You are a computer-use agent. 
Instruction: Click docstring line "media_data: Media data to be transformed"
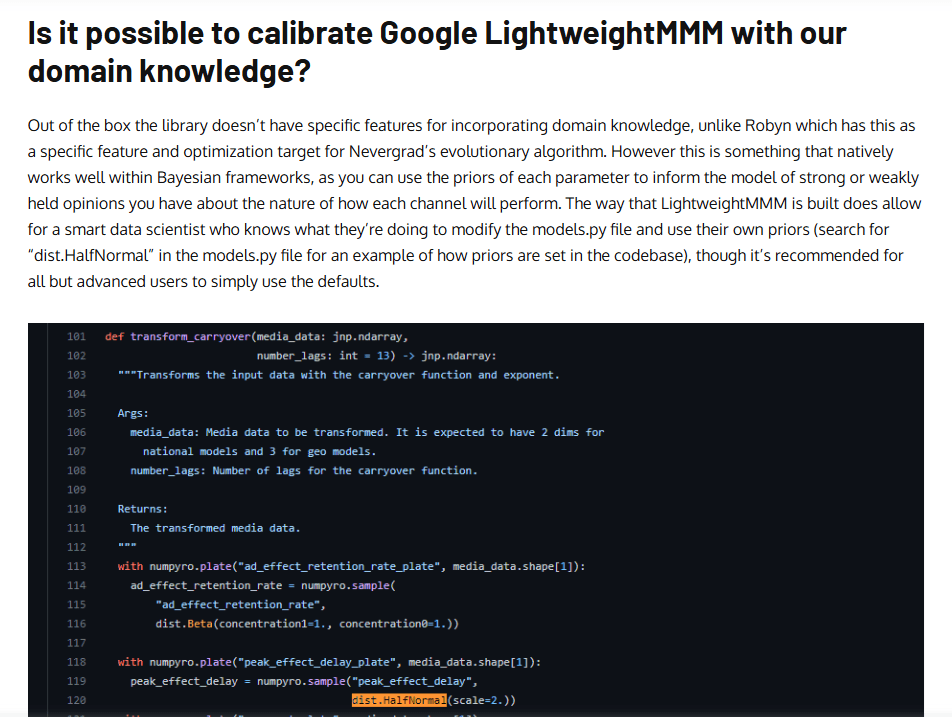(x=367, y=432)
